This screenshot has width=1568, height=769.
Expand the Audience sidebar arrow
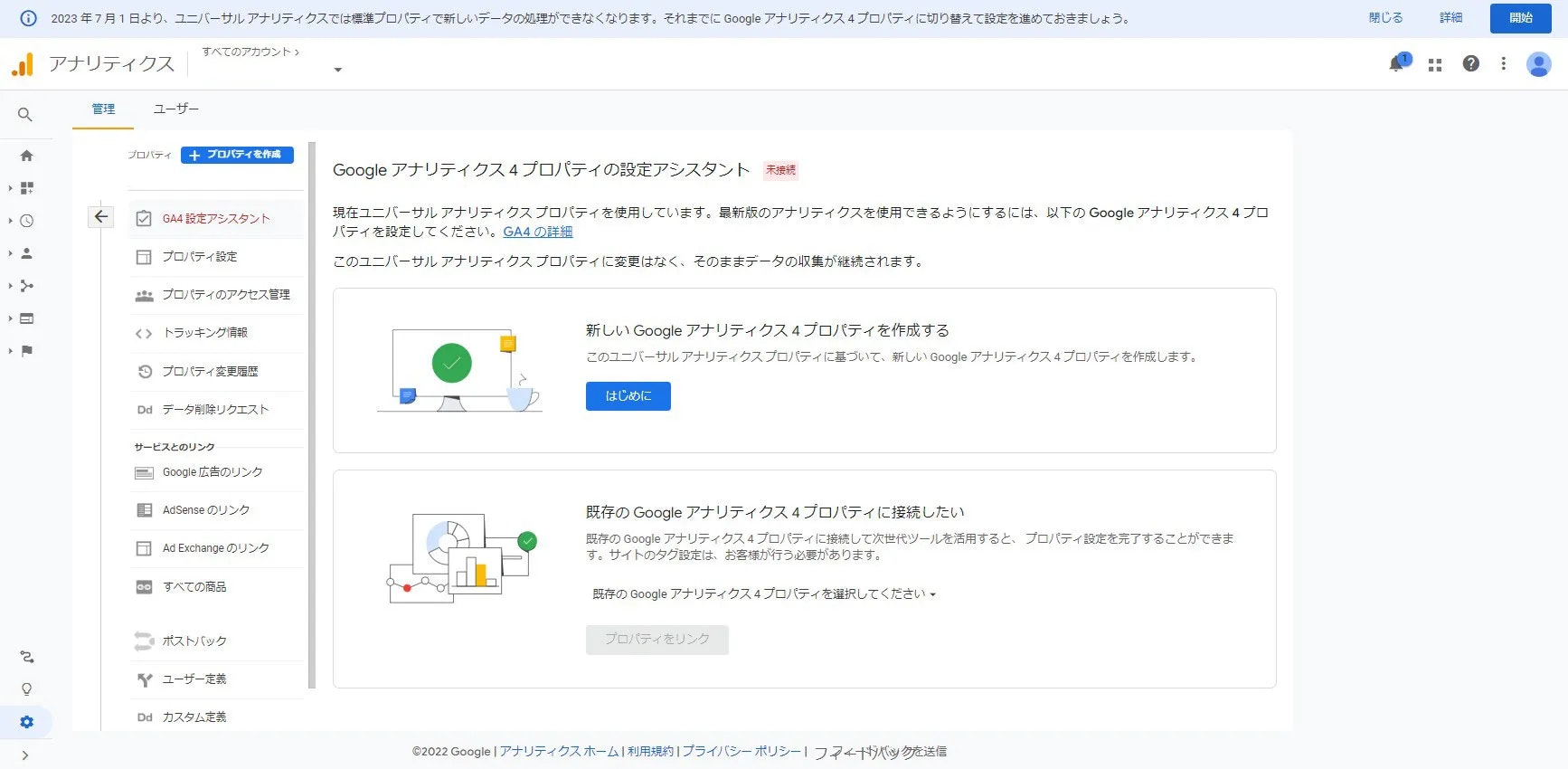click(x=10, y=253)
